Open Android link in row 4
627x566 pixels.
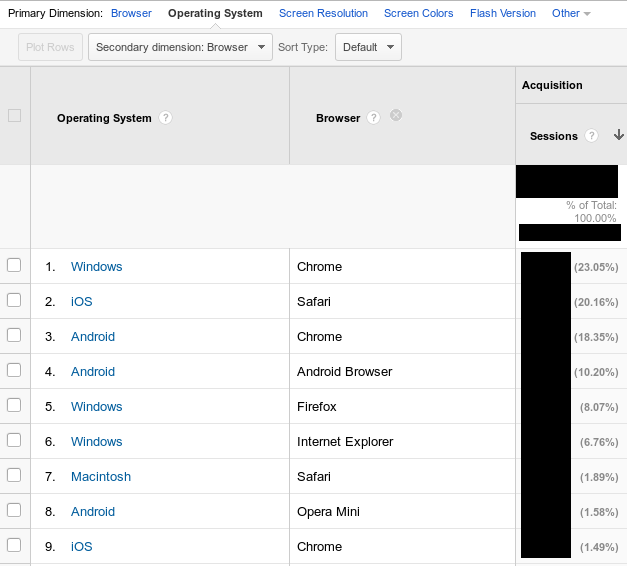[93, 372]
